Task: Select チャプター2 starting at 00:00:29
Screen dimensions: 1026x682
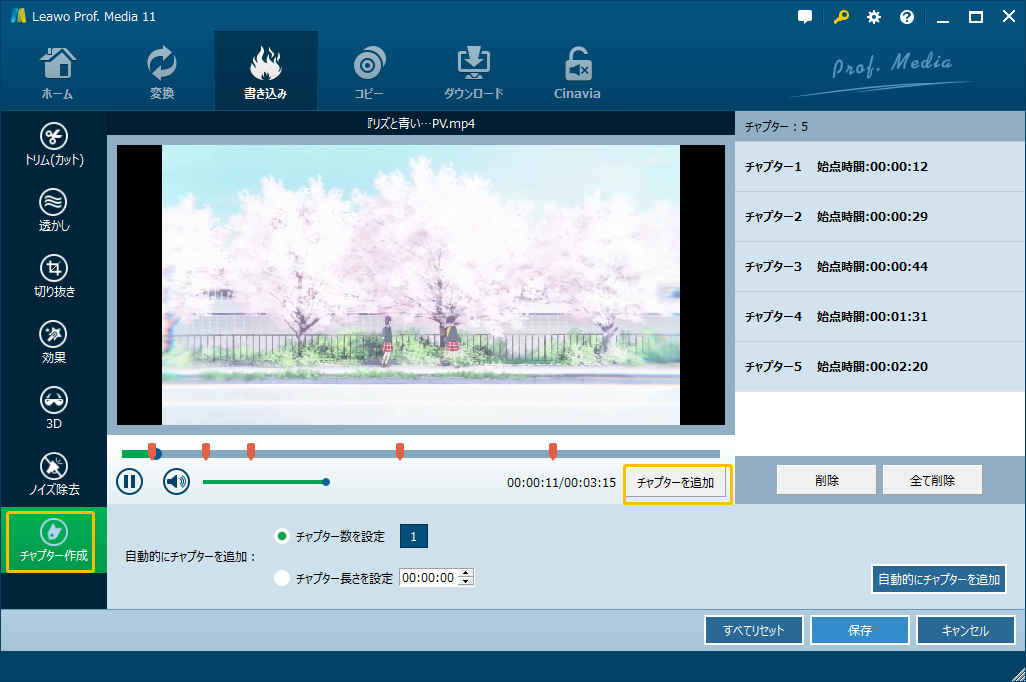Action: coord(880,217)
